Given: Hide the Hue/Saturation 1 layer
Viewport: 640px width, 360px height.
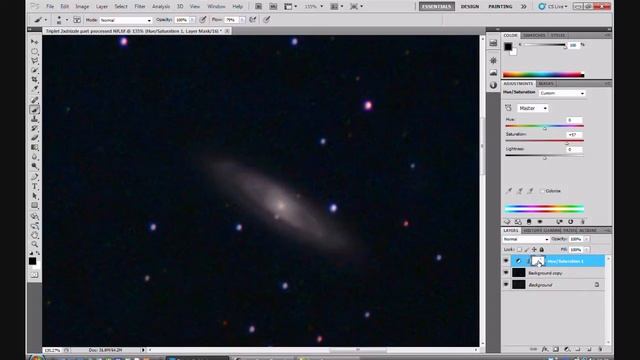Looking at the screenshot, I should coord(506,261).
